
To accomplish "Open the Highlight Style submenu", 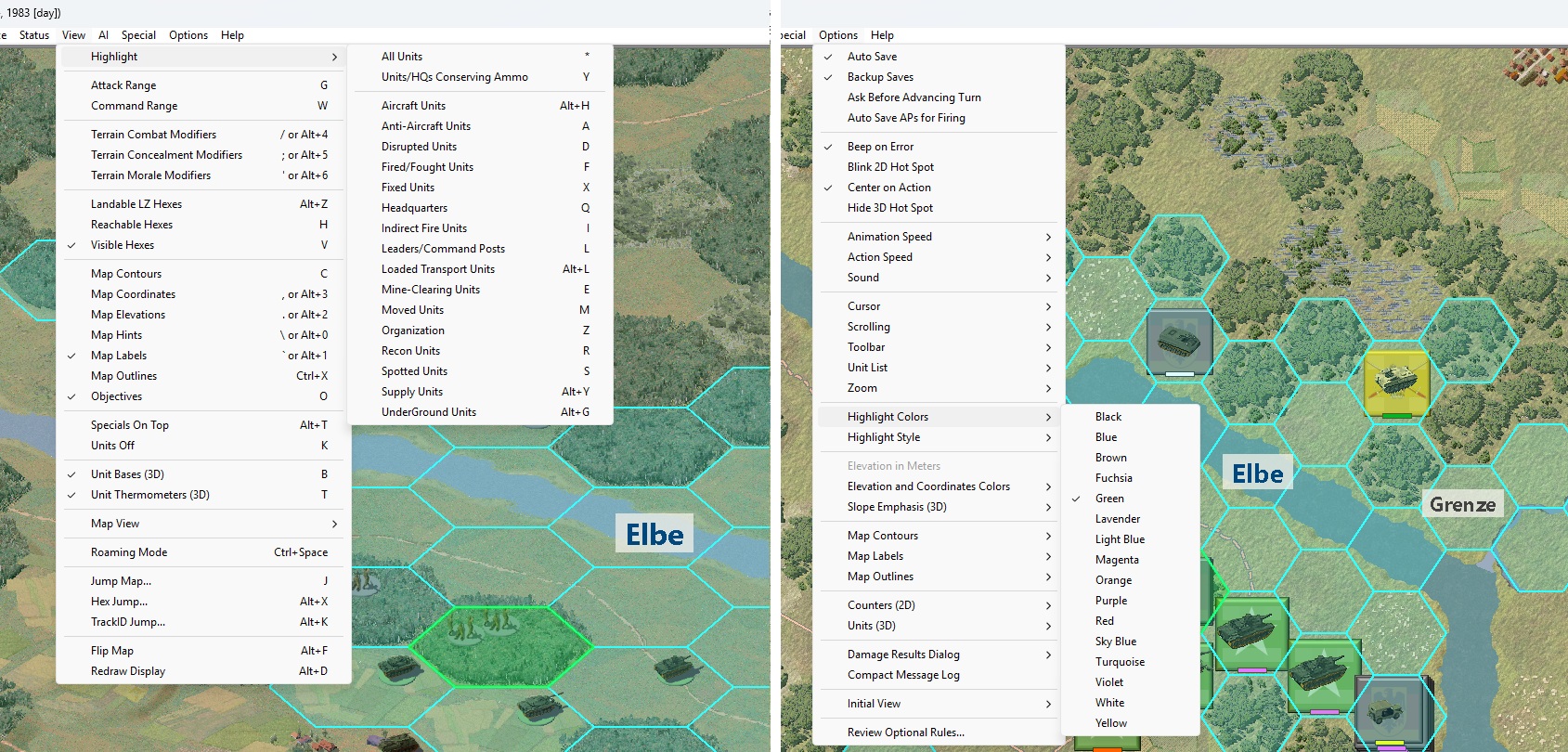I will click(x=939, y=437).
